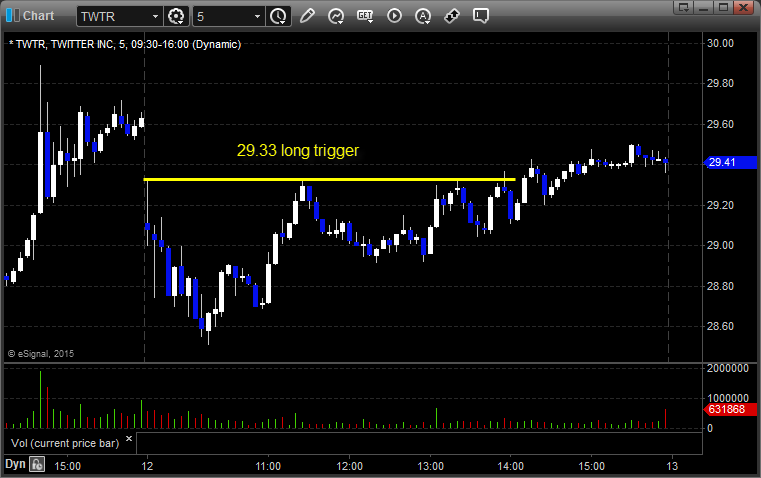The width and height of the screenshot is (761, 478).
Task: Minimize the chart window
Action: (704, 7)
